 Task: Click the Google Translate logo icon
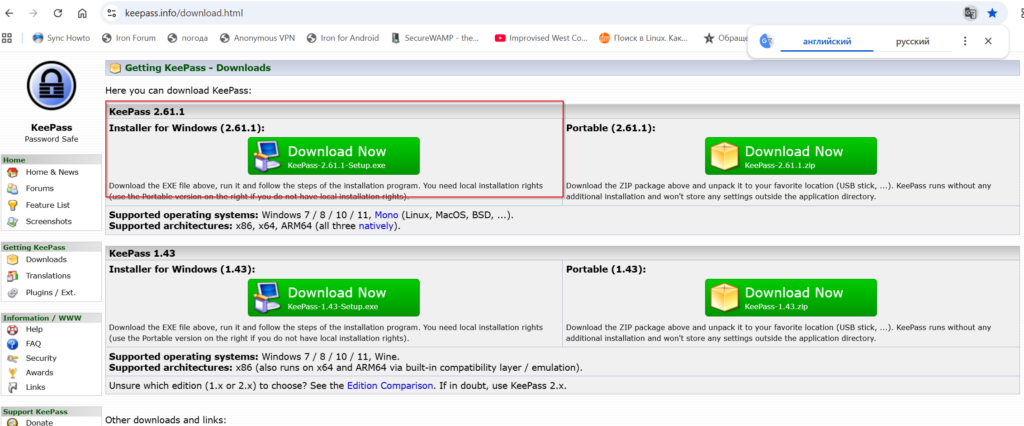tap(767, 41)
